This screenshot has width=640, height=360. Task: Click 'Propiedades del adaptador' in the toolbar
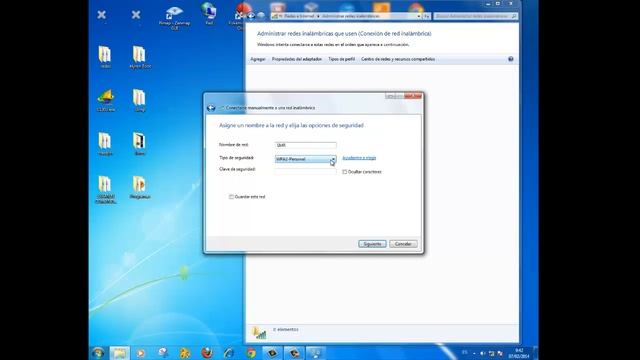[297, 59]
